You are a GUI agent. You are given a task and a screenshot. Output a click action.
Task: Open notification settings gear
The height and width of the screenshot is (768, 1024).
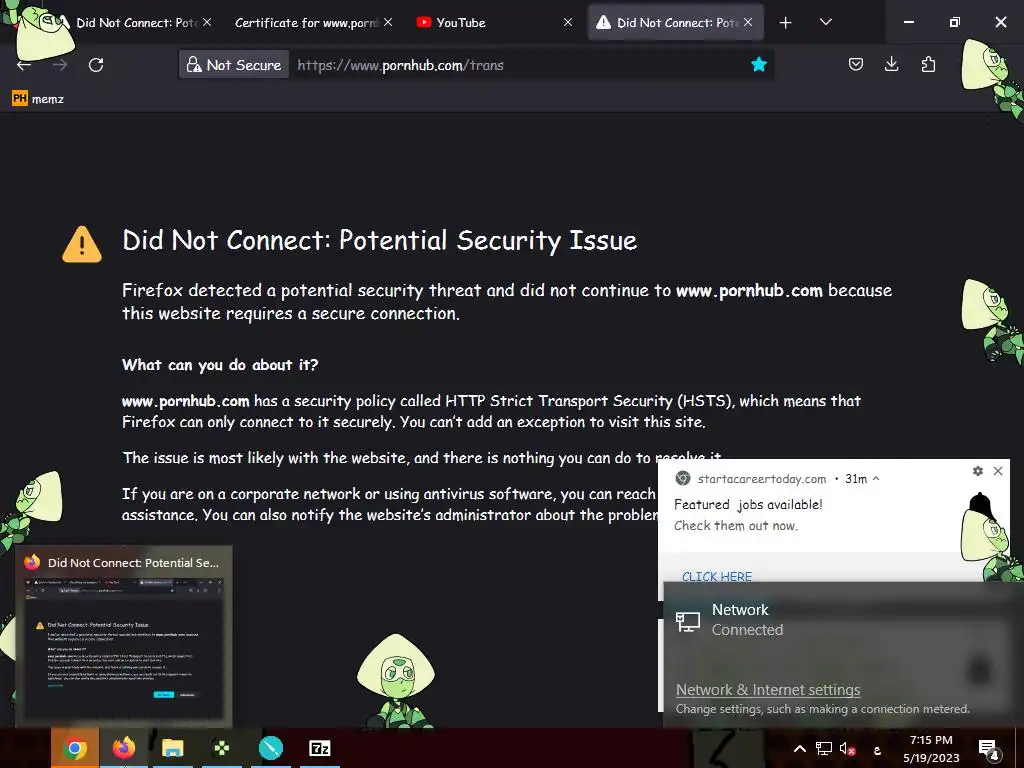click(978, 471)
